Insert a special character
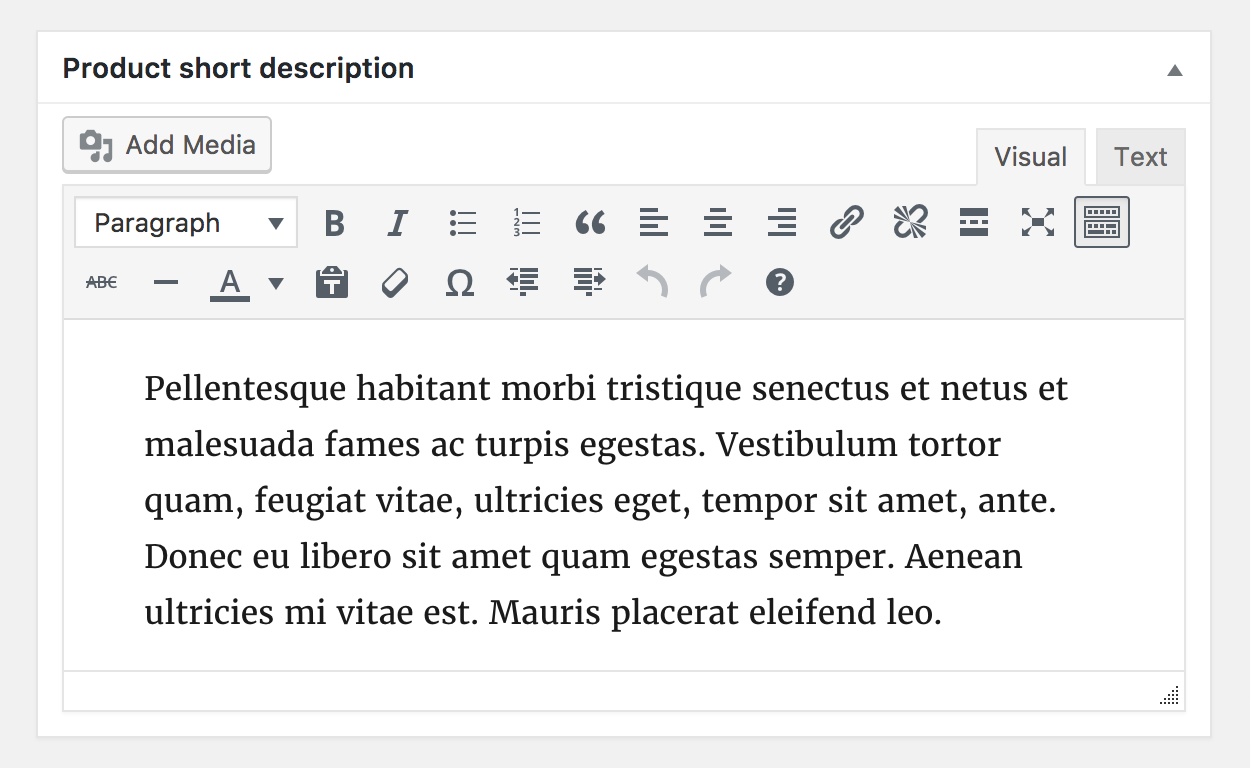 click(459, 282)
